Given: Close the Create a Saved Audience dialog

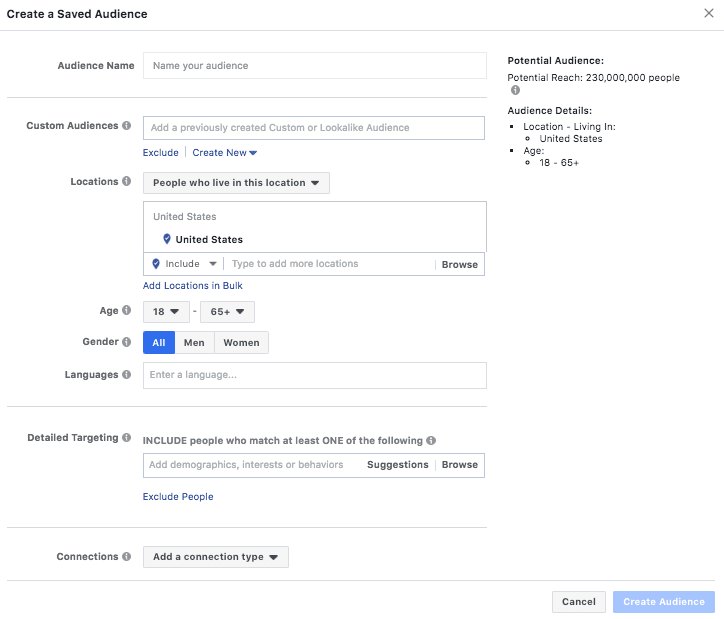Looking at the screenshot, I should 709,13.
